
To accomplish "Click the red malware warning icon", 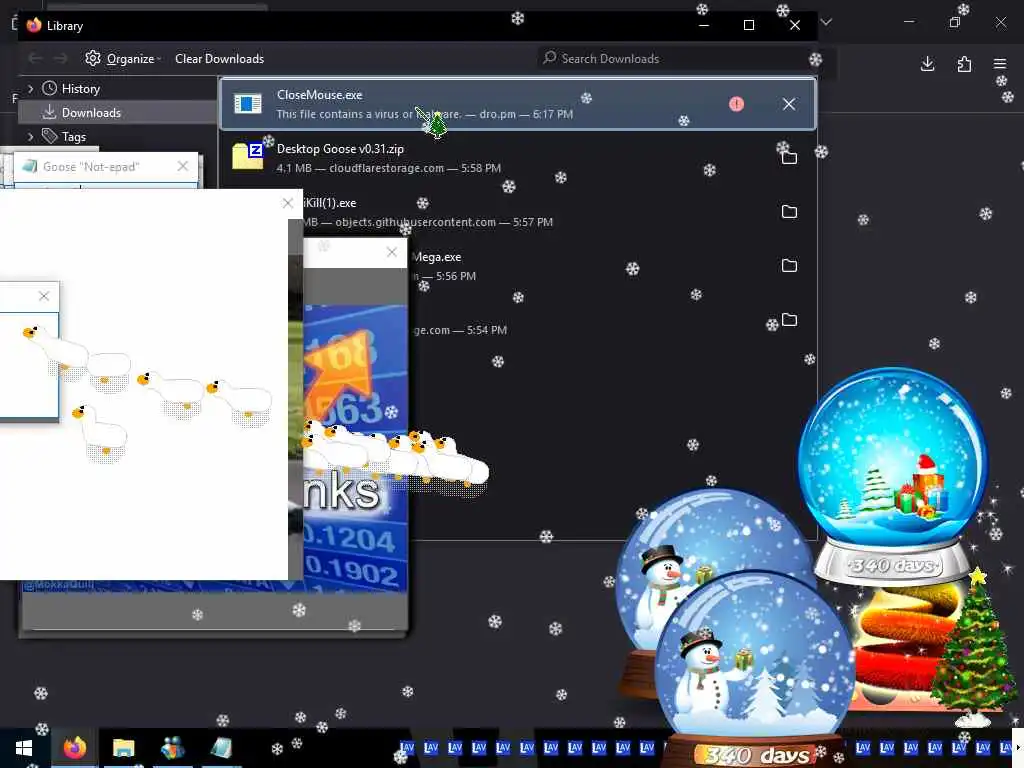I will pos(737,104).
